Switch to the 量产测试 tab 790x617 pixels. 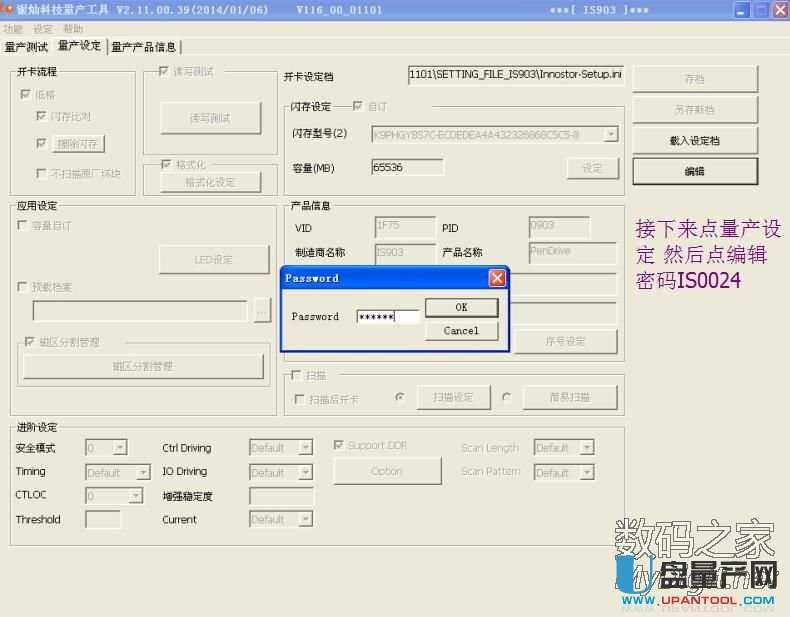tap(26, 47)
